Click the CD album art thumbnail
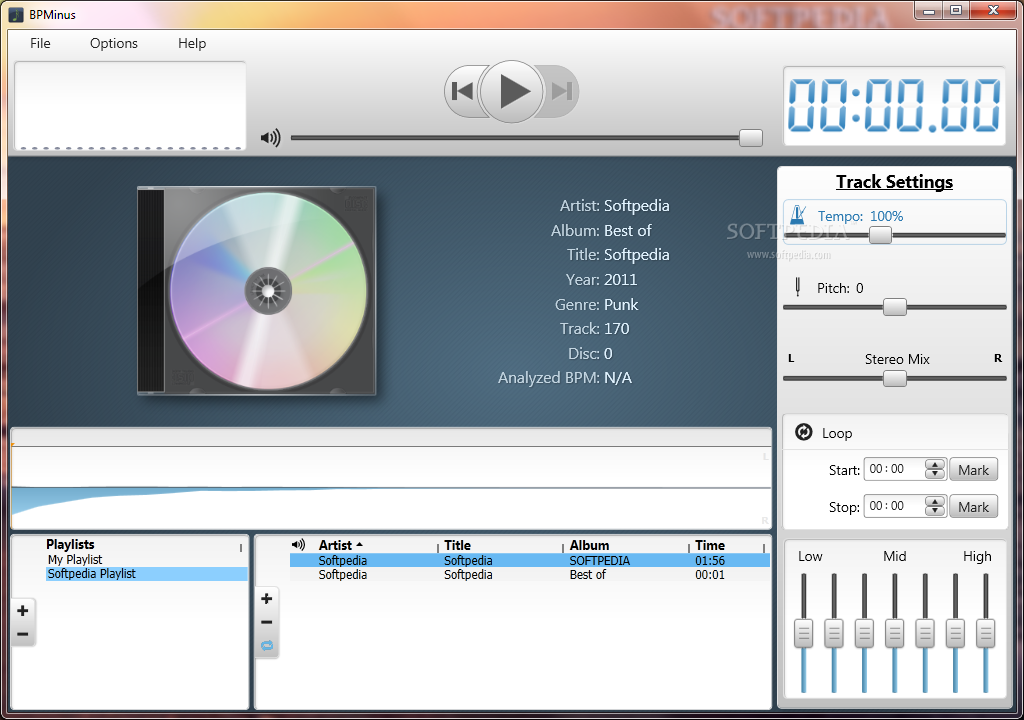Image resolution: width=1024 pixels, height=720 pixels. point(257,291)
